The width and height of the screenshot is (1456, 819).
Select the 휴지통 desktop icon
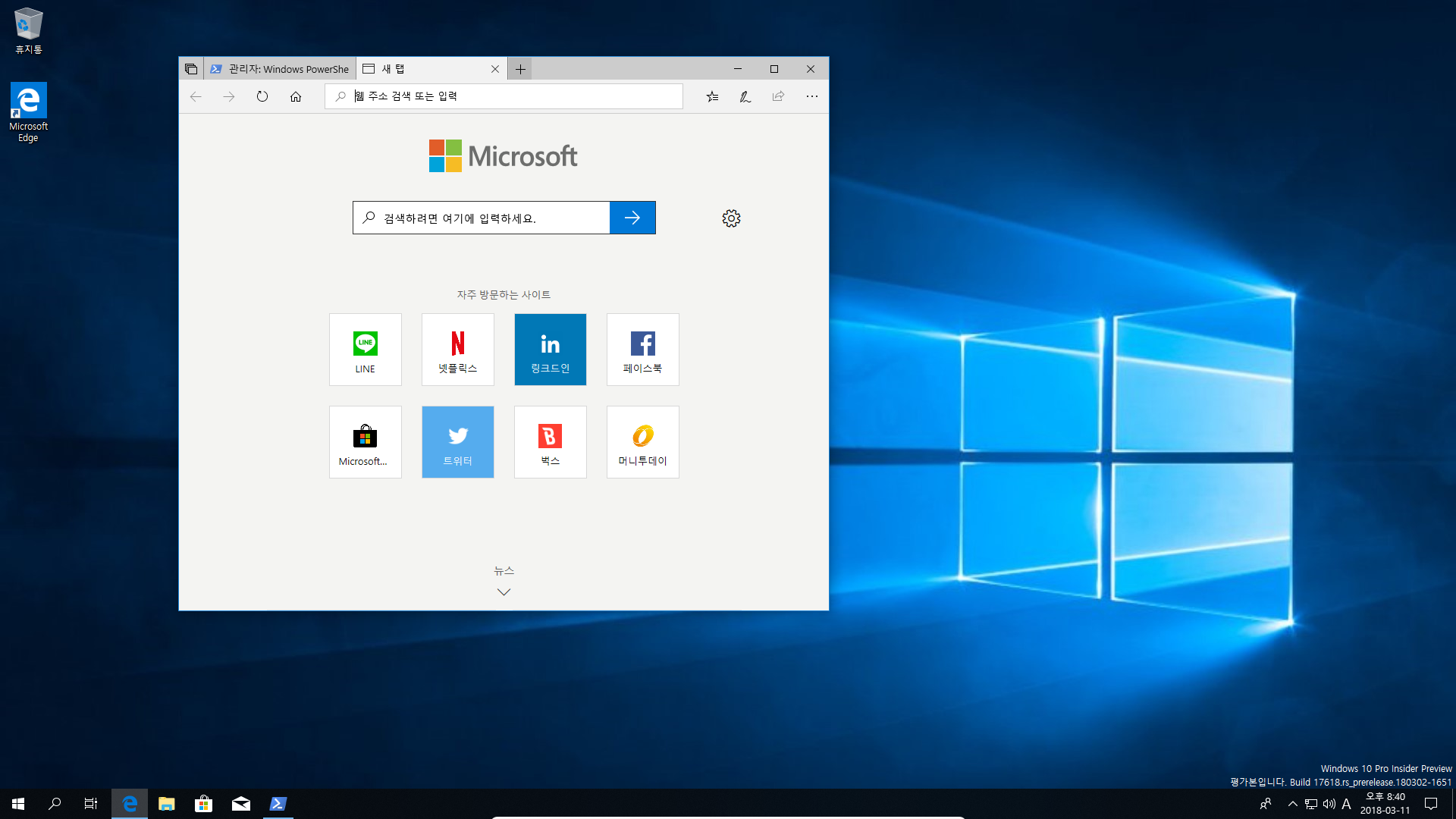[29, 31]
